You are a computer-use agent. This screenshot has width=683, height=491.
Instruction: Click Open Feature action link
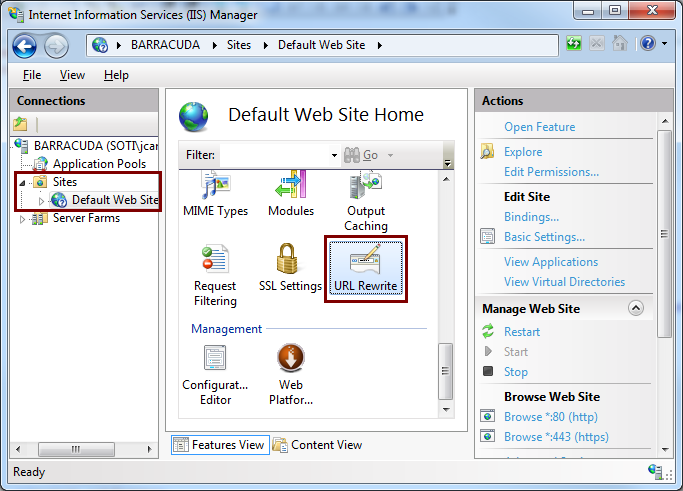(539, 127)
